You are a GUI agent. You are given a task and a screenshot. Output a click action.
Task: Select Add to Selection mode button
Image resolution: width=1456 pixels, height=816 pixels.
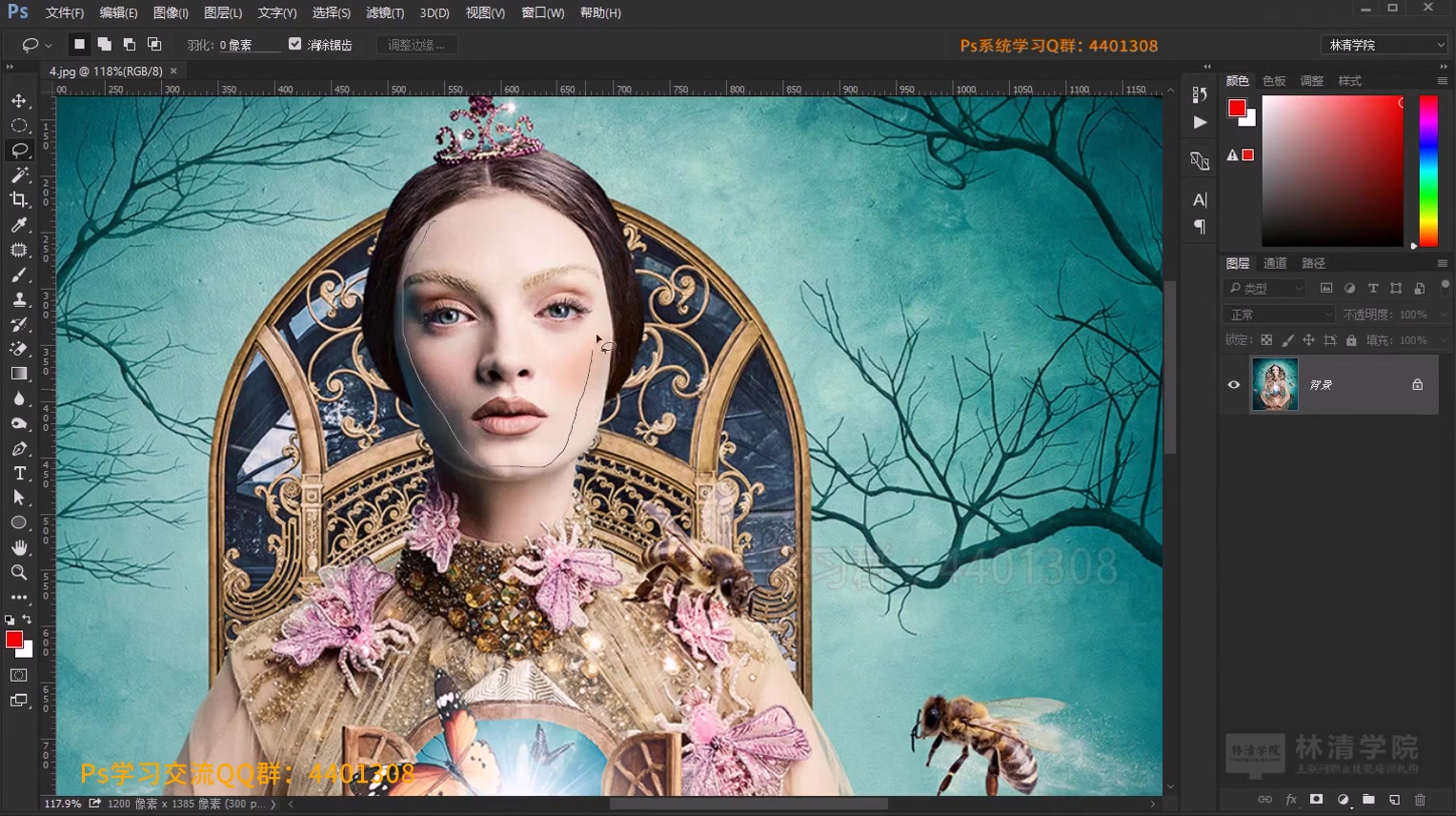tap(104, 44)
